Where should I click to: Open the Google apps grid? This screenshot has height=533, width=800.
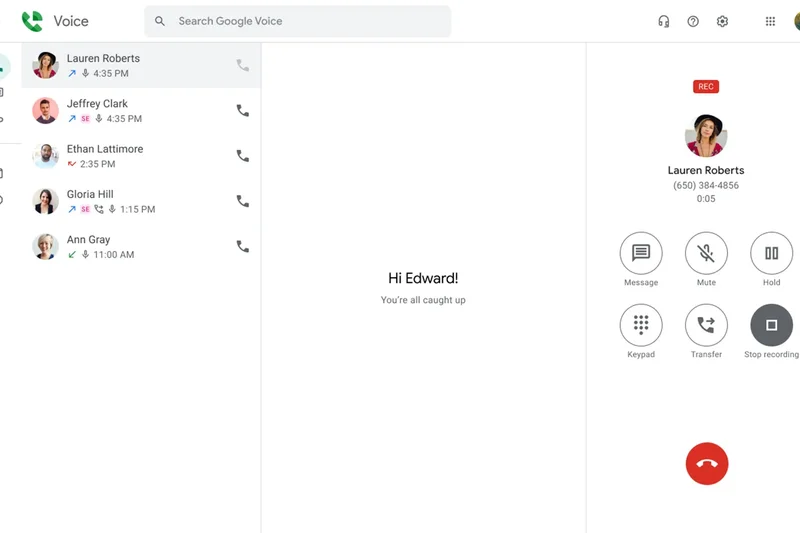coord(770,21)
